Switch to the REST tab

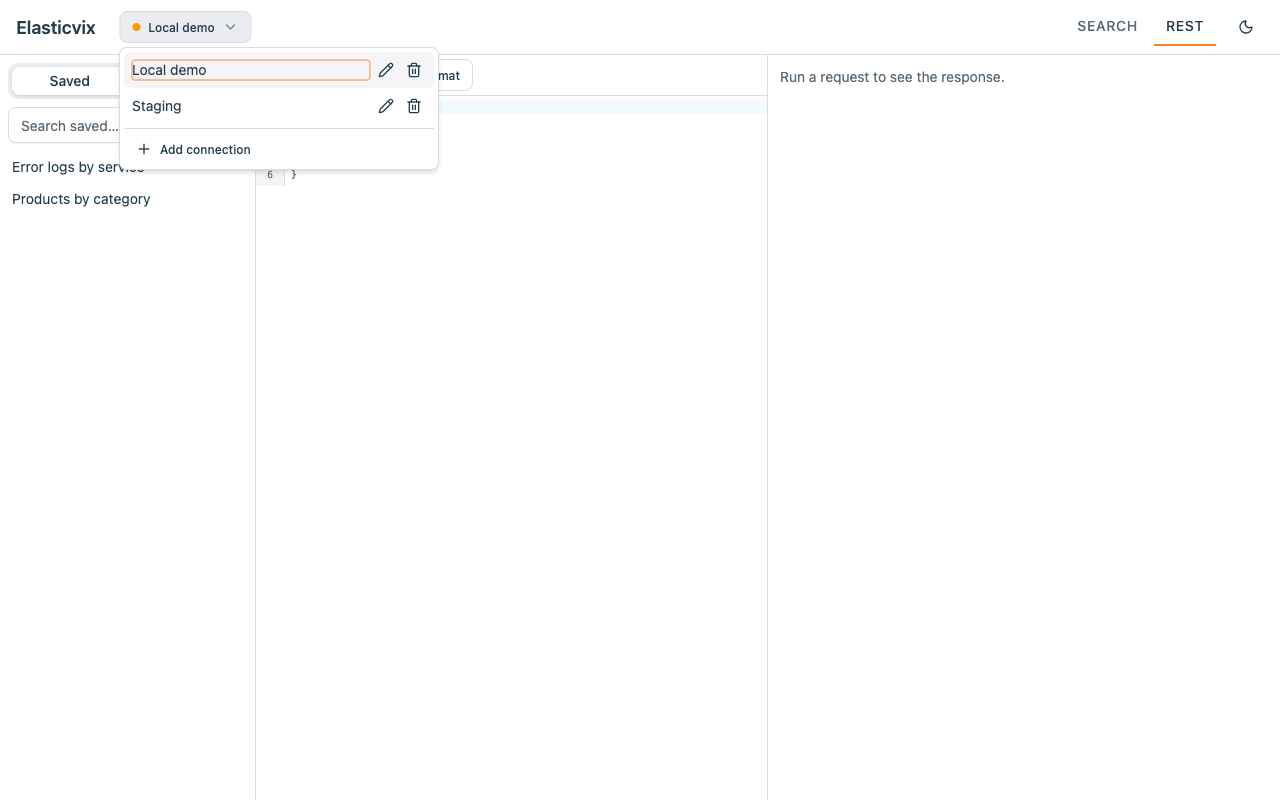[x=1185, y=27]
